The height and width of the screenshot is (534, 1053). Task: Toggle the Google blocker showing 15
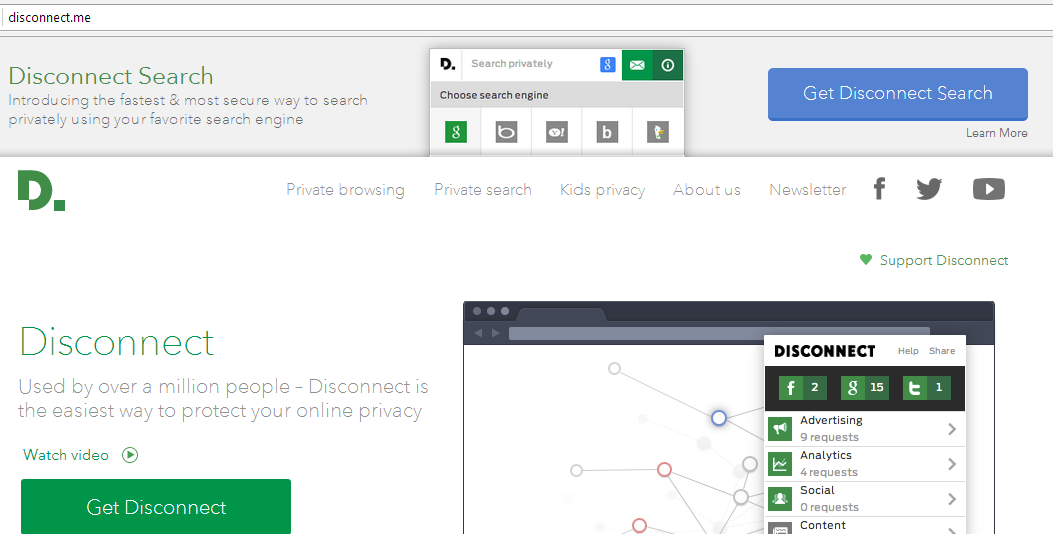click(865, 387)
